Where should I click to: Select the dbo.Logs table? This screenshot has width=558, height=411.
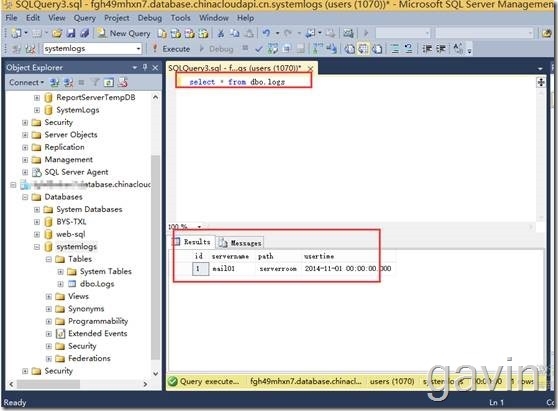[x=97, y=284]
